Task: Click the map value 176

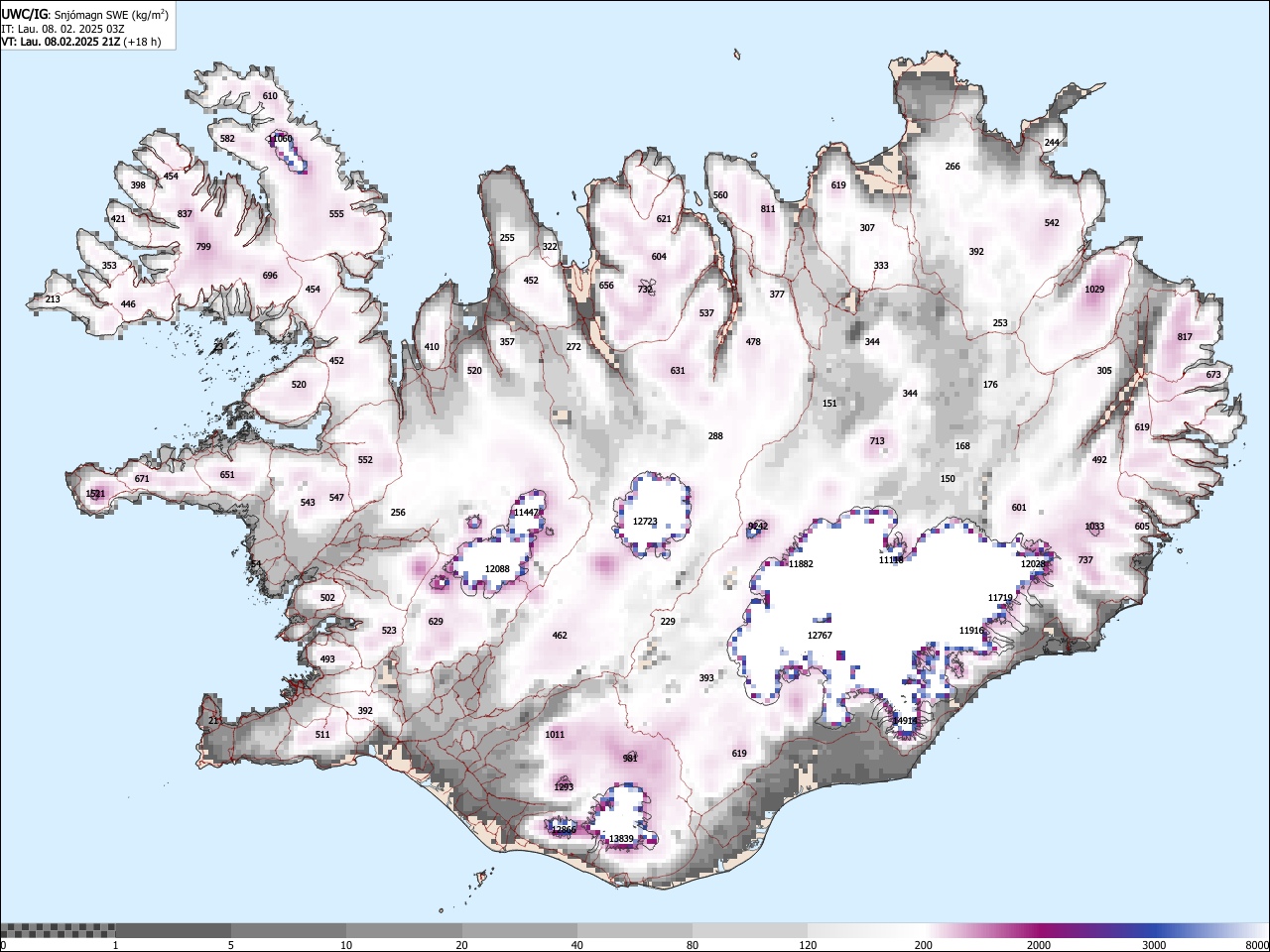Action: (x=990, y=385)
